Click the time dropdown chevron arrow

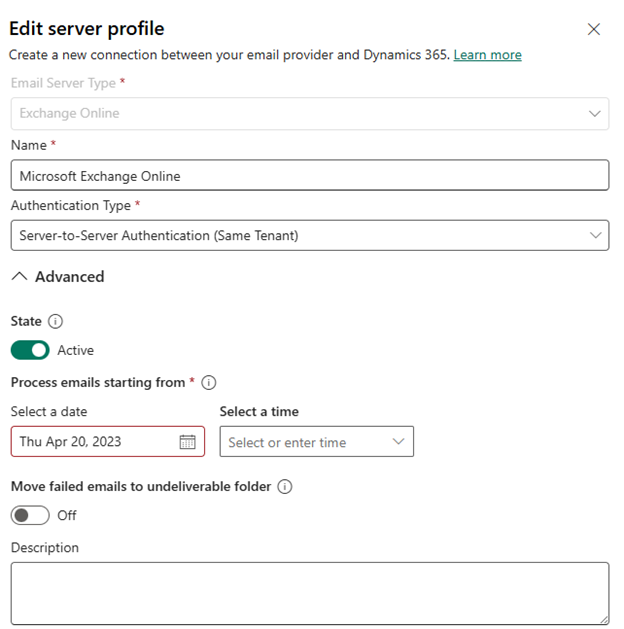[398, 441]
